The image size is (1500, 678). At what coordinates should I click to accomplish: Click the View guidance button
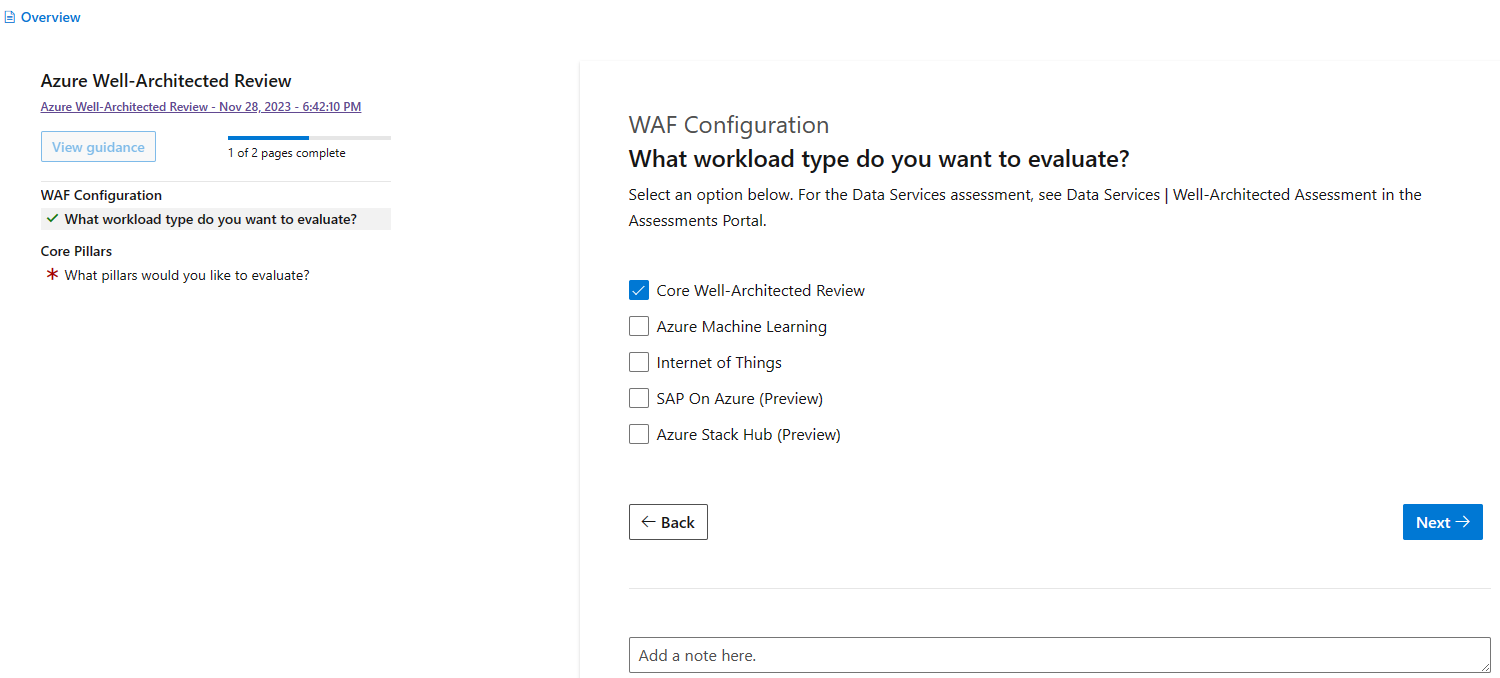tap(98, 147)
